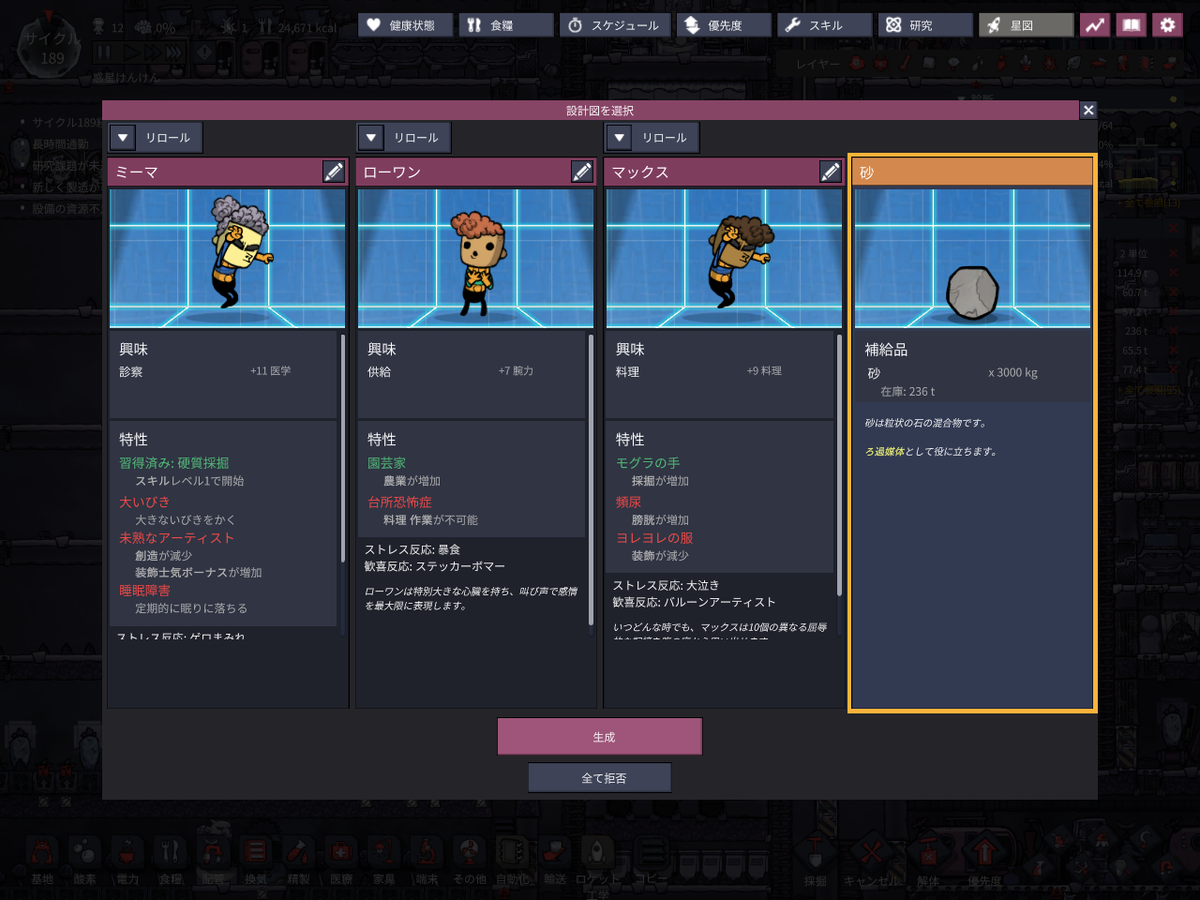
Task: Click the 生成 print button
Action: 600,736
